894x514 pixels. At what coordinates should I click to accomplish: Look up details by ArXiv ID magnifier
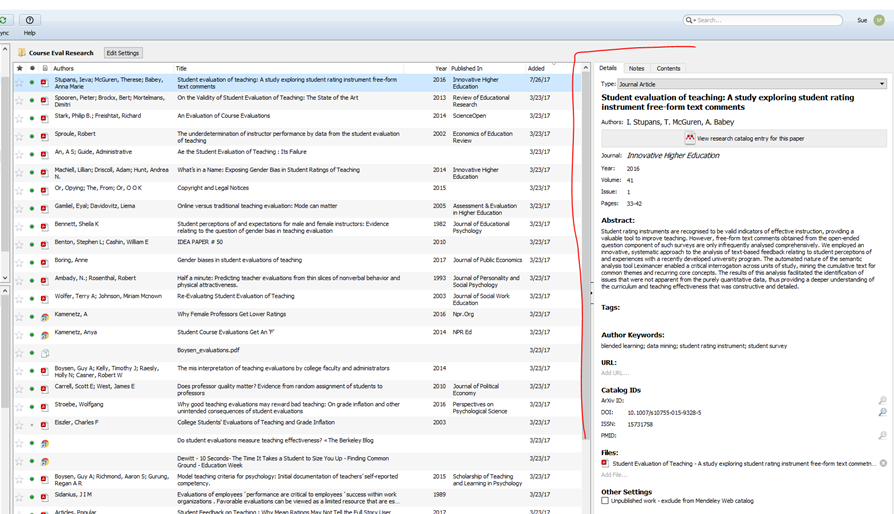click(883, 401)
